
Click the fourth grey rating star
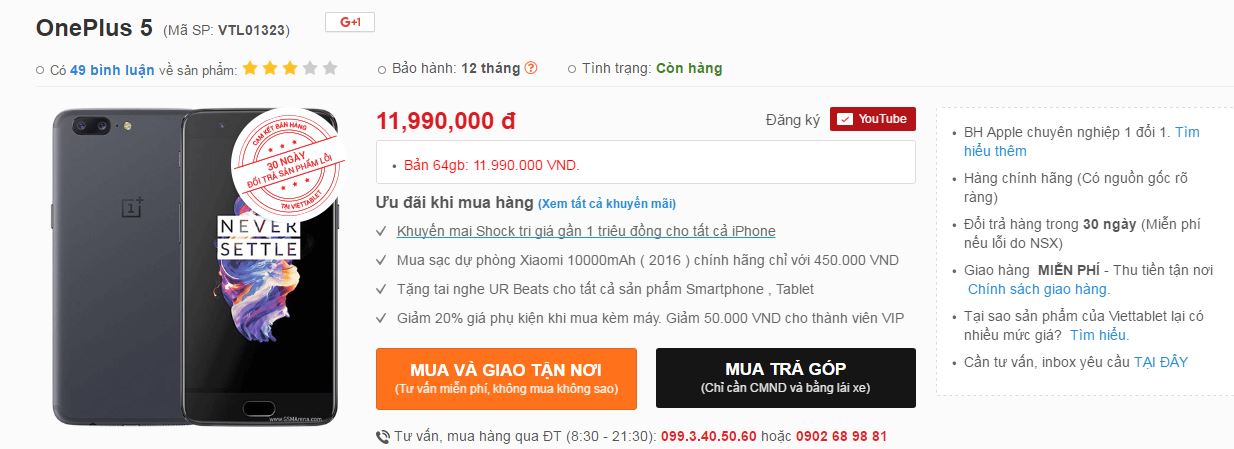point(310,69)
